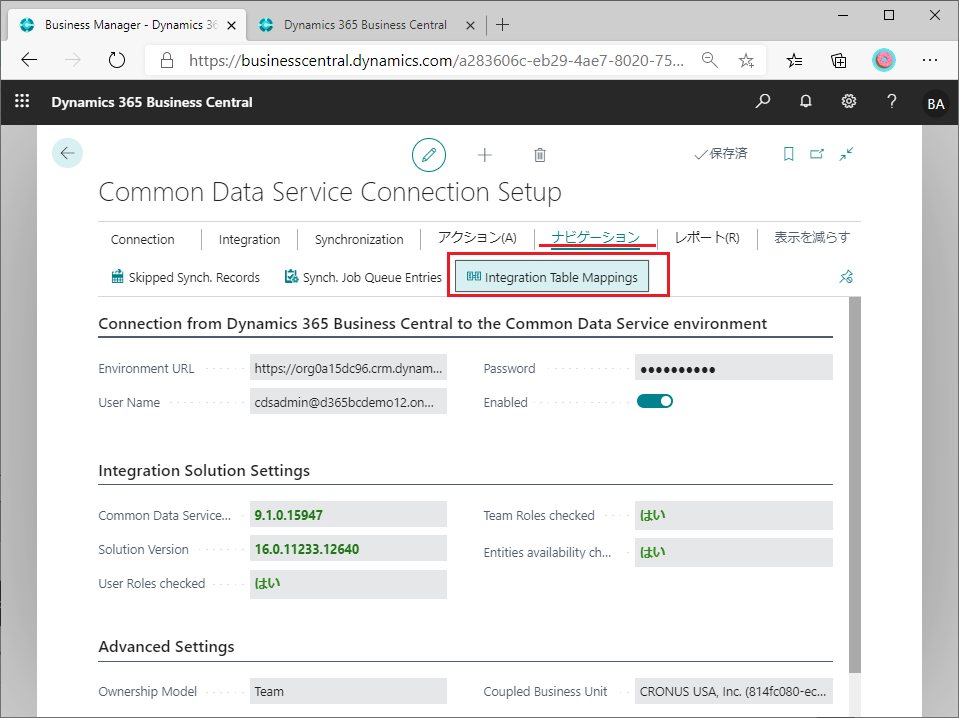959x718 pixels.
Task: Open page in new window icon
Action: point(817,154)
